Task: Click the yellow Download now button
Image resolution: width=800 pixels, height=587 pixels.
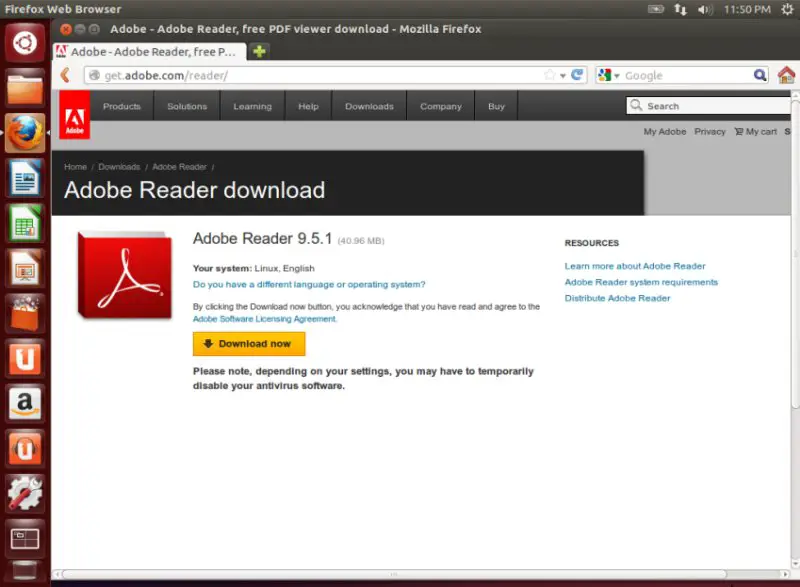Action: coord(249,344)
